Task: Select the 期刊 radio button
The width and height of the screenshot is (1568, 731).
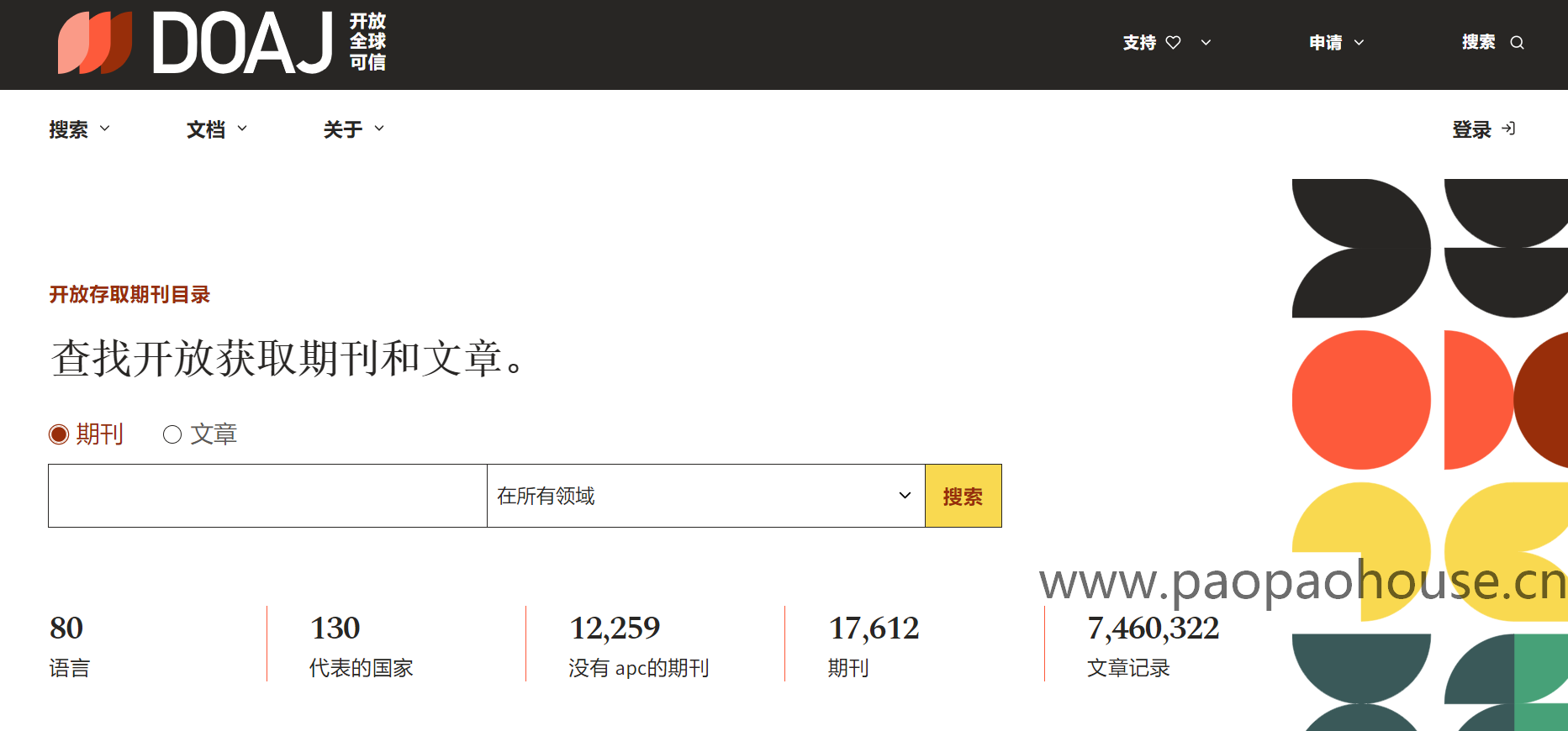Action: [58, 434]
